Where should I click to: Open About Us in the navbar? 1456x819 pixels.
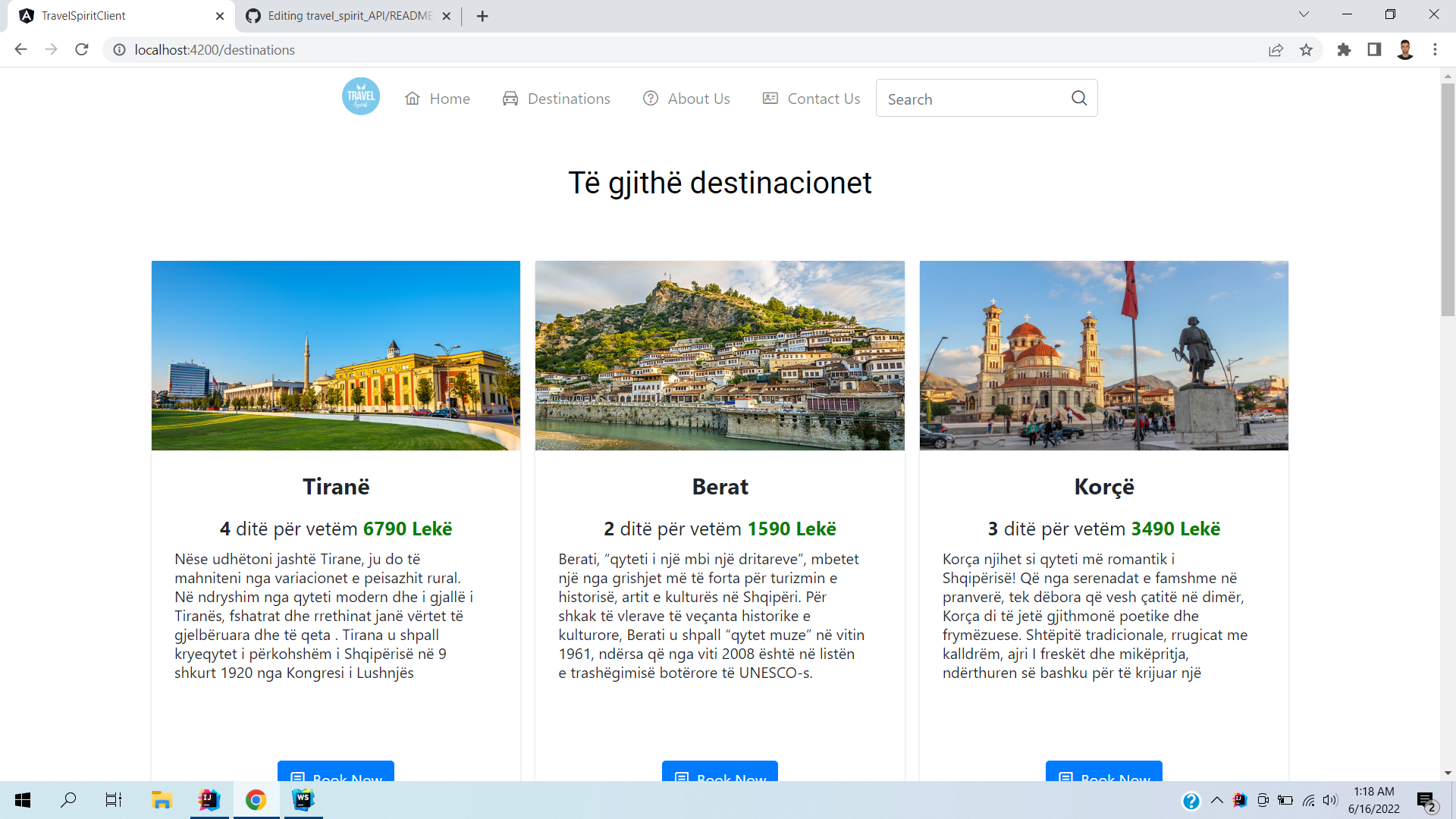click(686, 99)
